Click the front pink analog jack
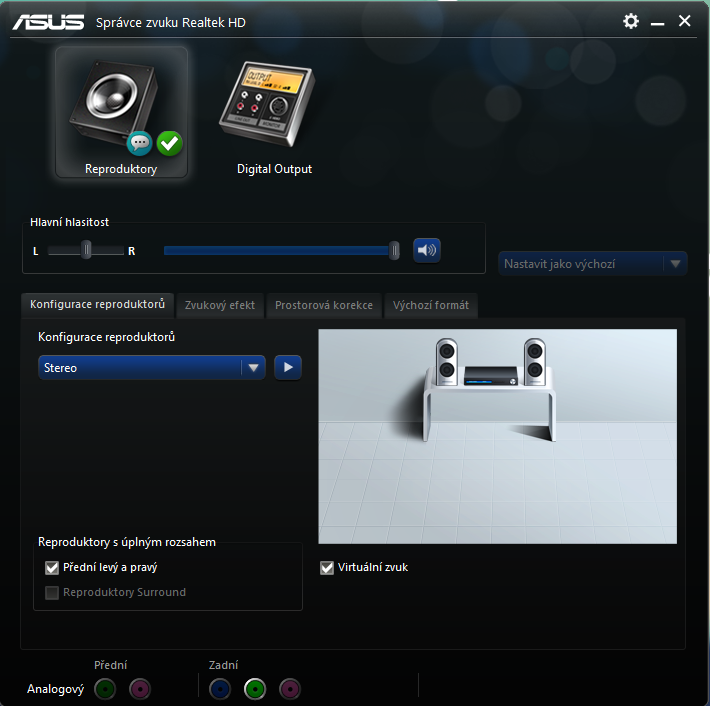Viewport: 710px width, 706px height. tap(140, 689)
